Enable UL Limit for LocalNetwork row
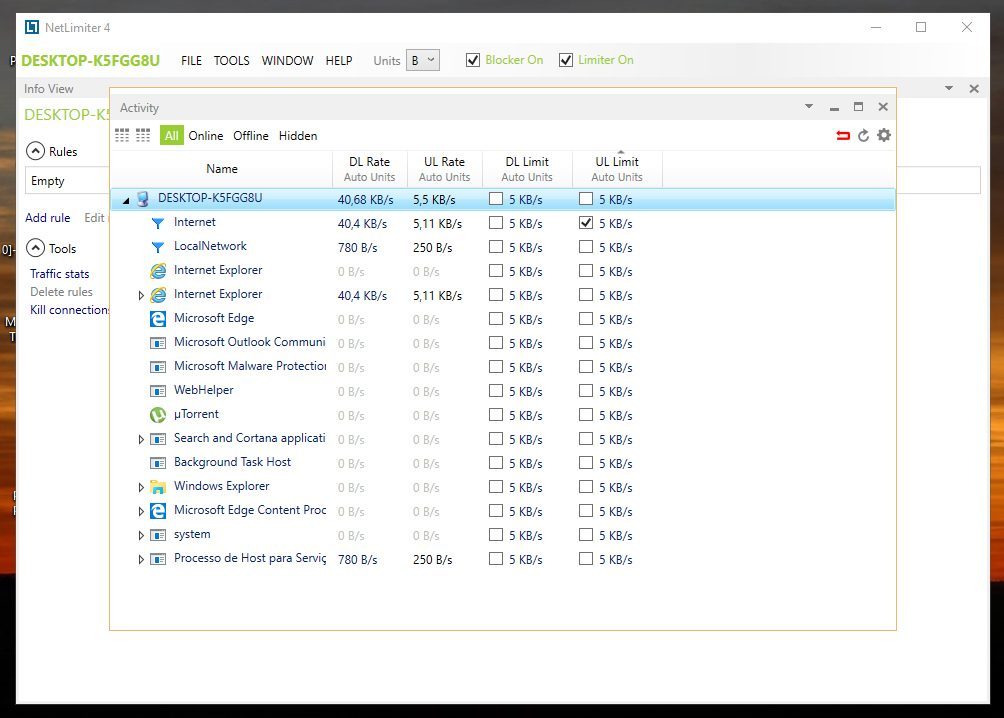The image size is (1004, 718). [x=585, y=247]
